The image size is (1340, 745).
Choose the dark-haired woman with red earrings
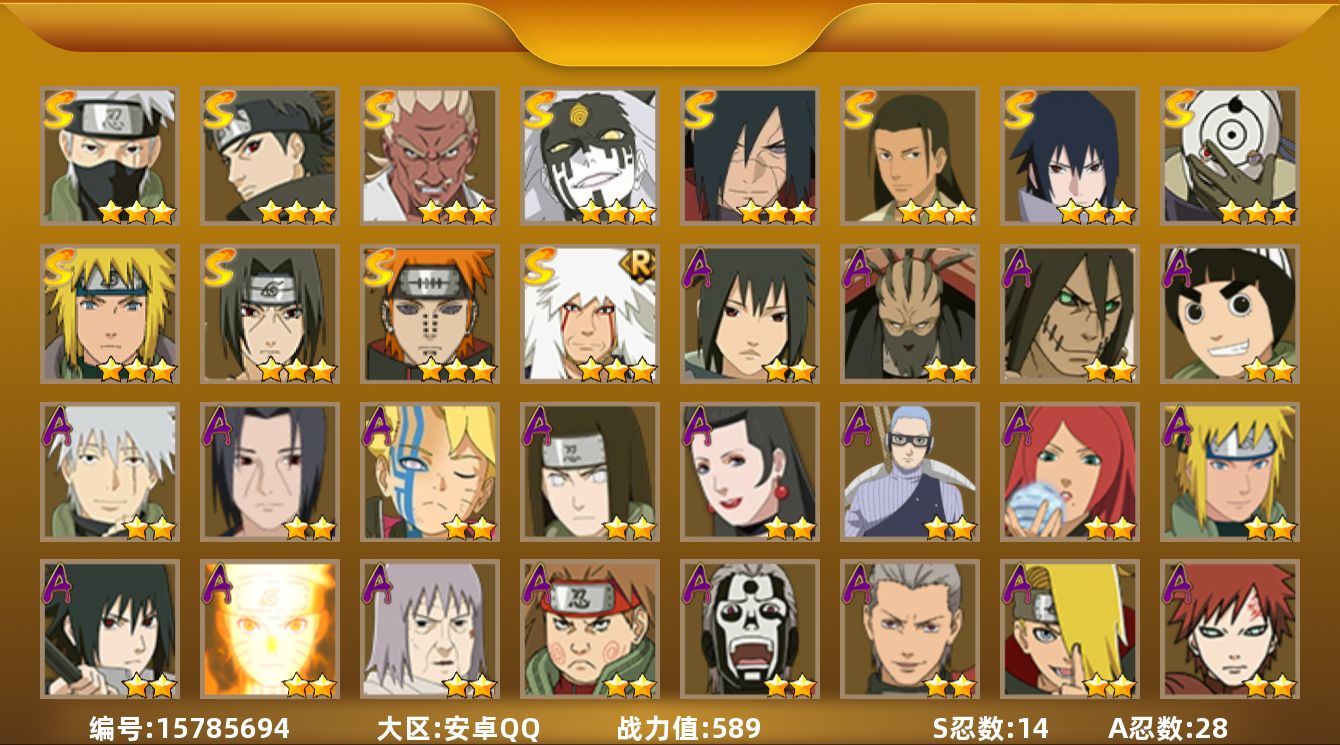tap(750, 471)
